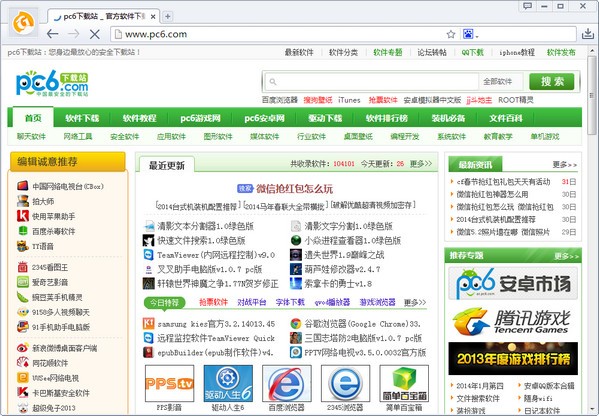This screenshot has width=599, height=416.
Task: Click the samsung kies icon
Action: (148, 324)
